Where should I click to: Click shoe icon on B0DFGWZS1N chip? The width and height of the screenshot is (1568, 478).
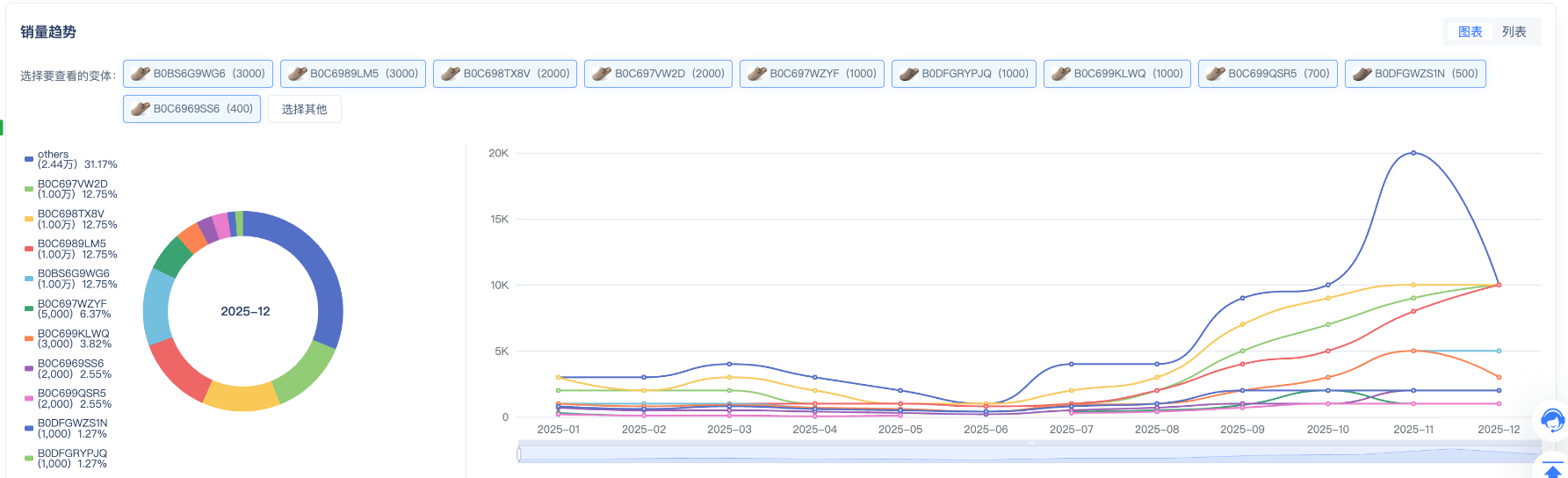pos(1362,74)
